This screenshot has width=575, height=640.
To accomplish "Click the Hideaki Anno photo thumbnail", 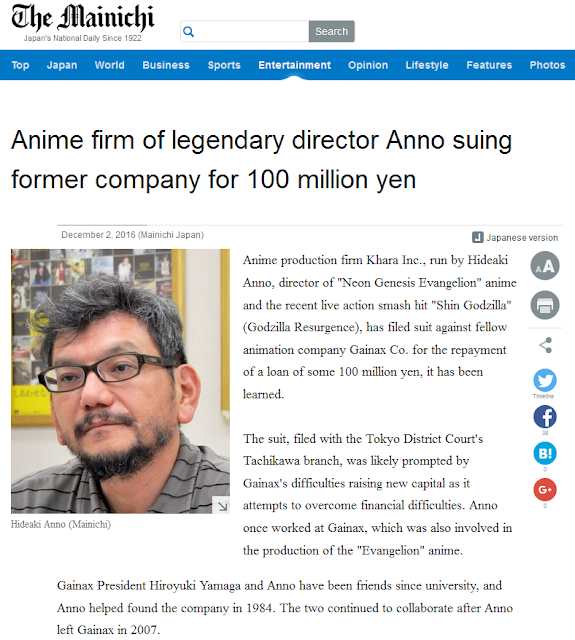I will (120, 381).
